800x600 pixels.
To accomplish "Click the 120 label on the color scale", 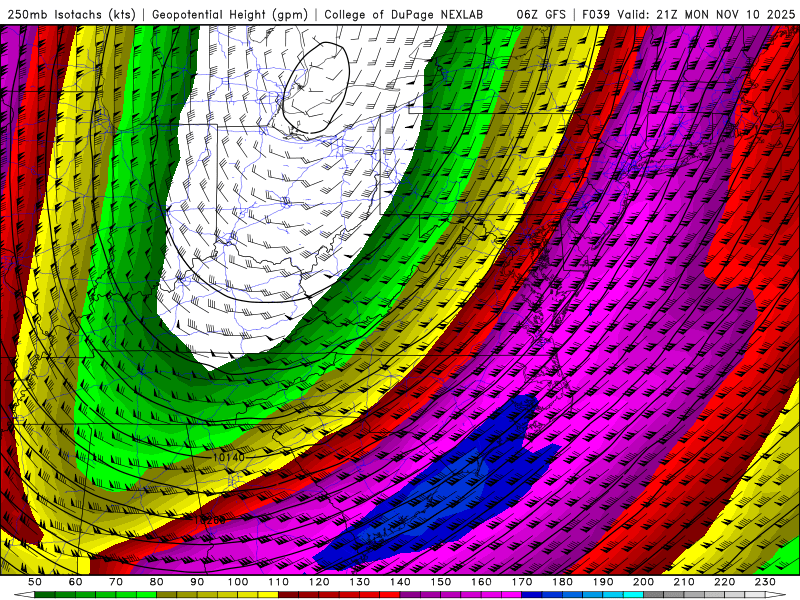I will (x=319, y=582).
